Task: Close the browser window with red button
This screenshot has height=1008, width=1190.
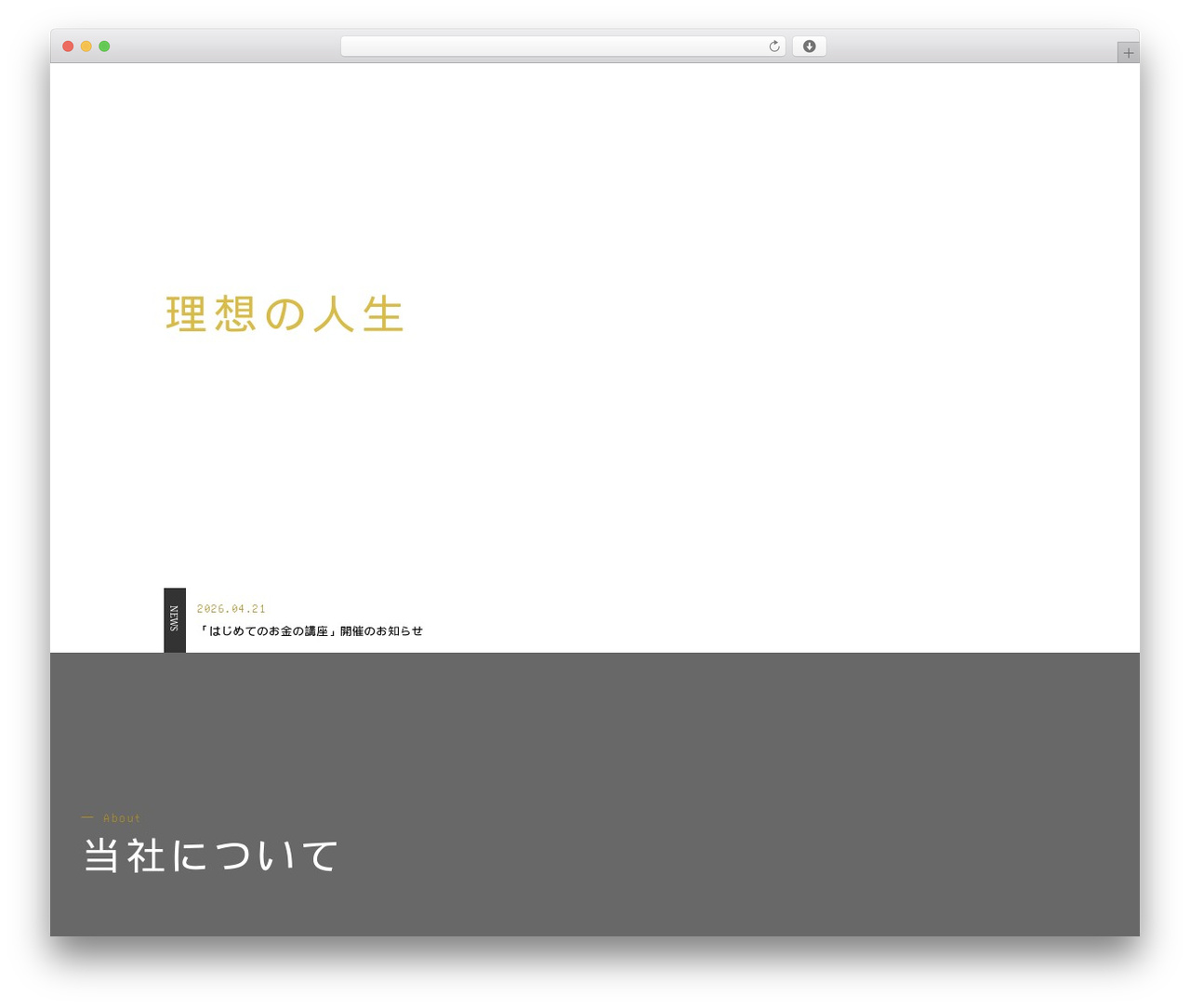Action: (68, 46)
